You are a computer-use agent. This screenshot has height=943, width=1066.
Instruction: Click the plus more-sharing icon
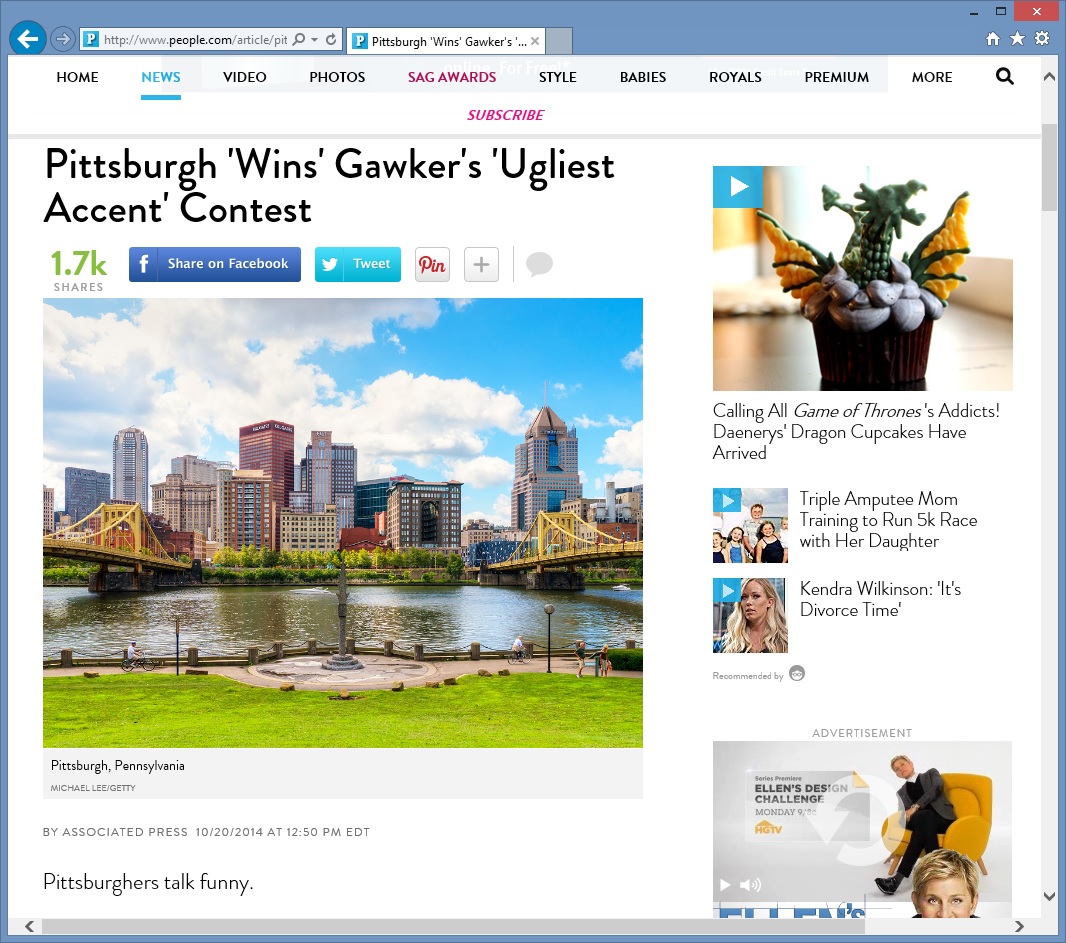pyautogui.click(x=481, y=264)
